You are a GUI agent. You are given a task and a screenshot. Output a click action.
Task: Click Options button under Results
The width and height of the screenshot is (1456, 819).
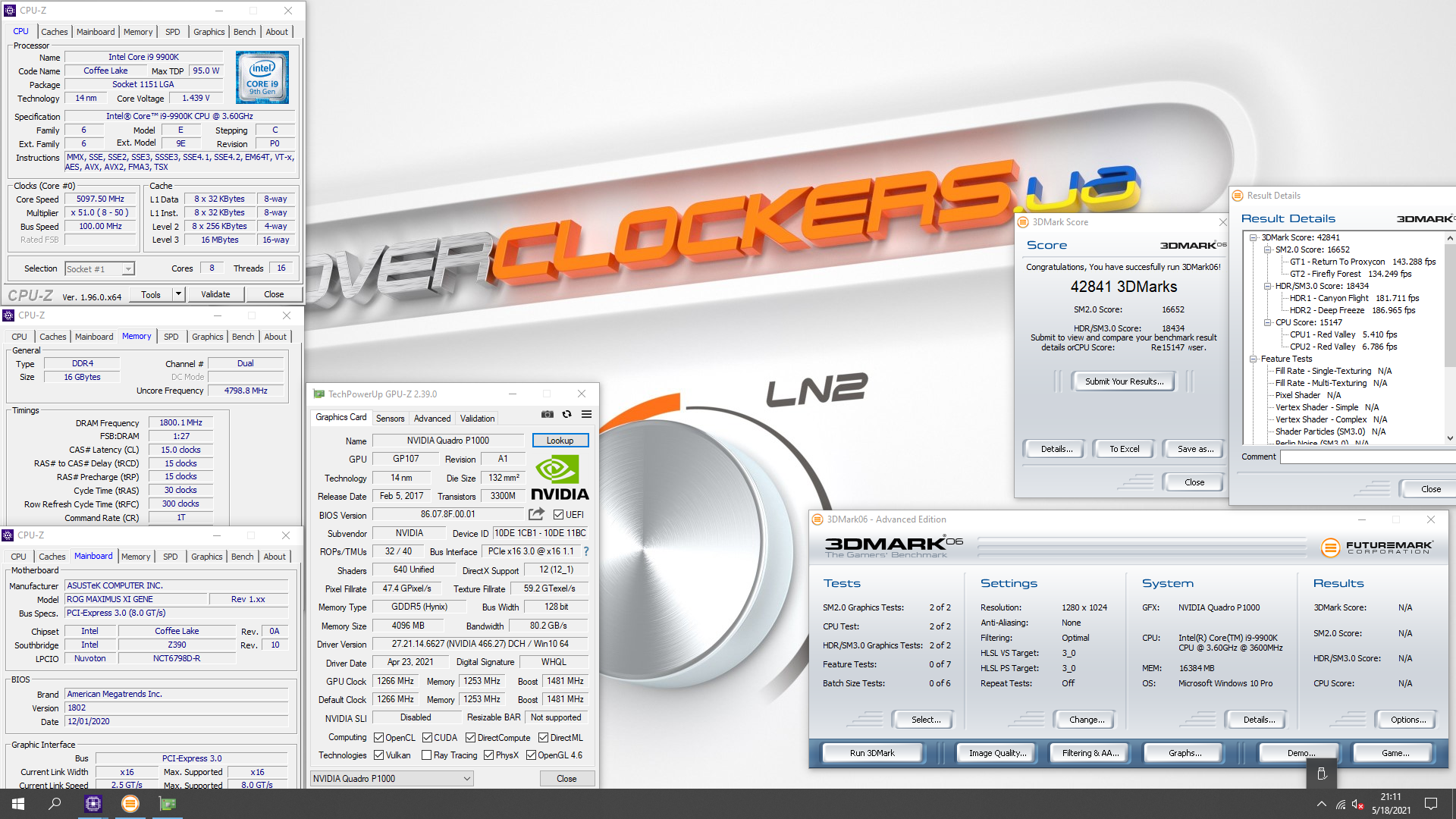coord(1408,720)
